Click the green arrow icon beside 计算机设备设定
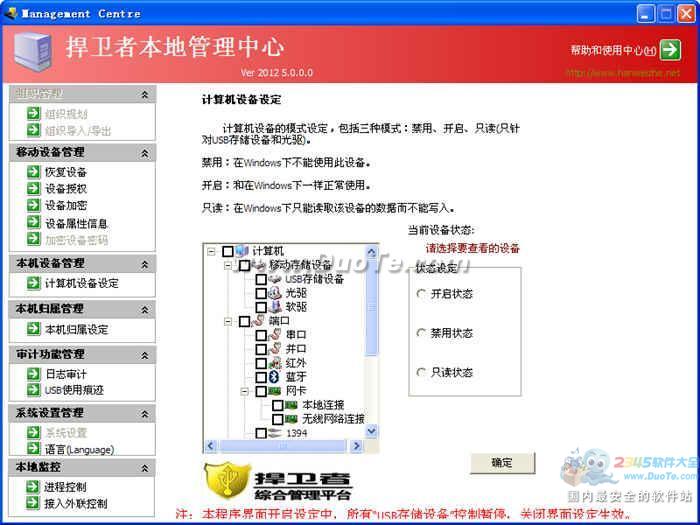The width and height of the screenshot is (700, 525). click(x=33, y=283)
